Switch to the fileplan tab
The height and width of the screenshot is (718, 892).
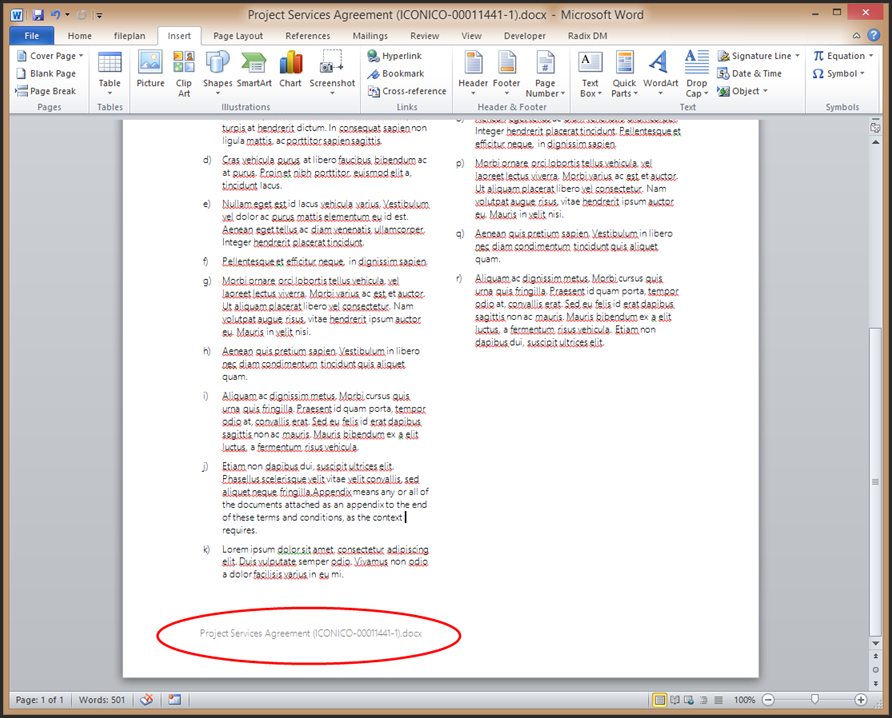[130, 36]
